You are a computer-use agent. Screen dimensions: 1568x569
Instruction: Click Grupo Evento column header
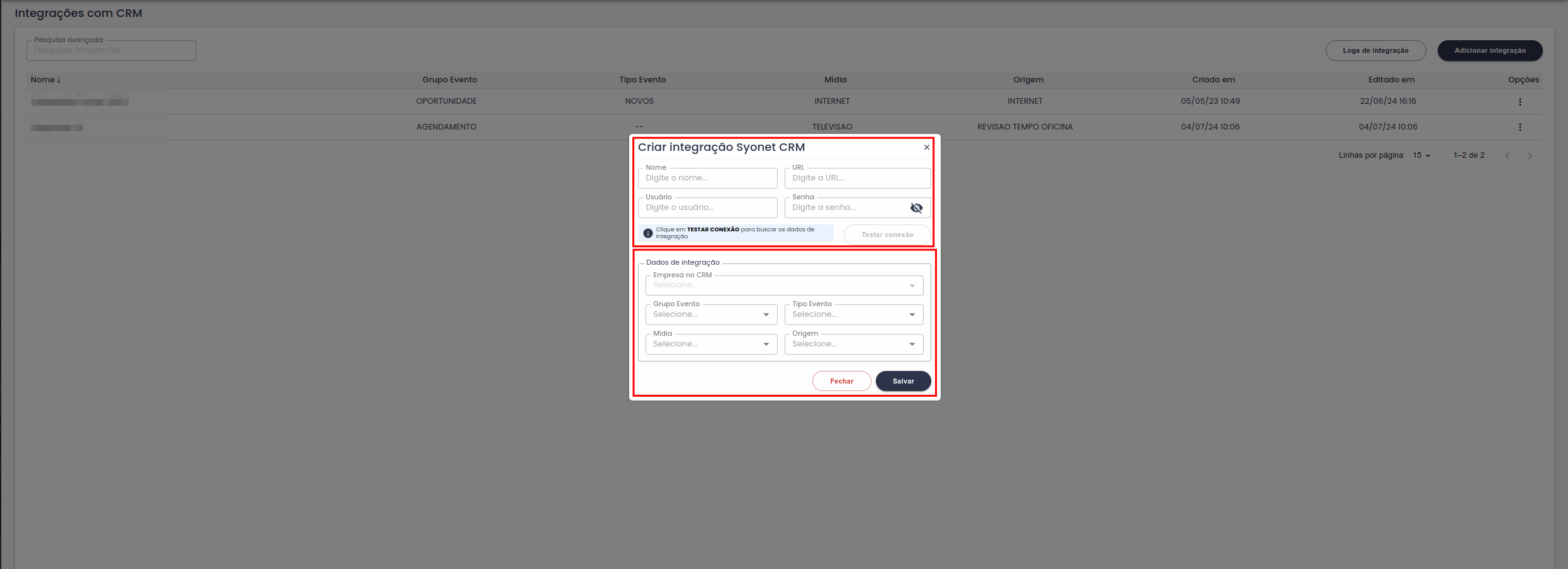tap(449, 80)
